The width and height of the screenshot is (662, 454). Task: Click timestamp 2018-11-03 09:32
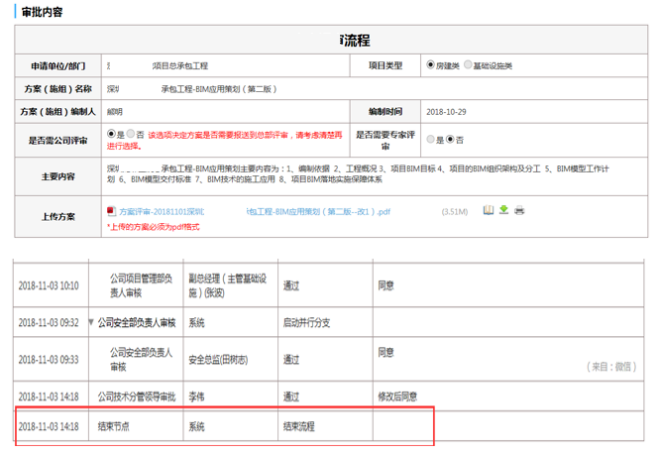[x=49, y=323]
